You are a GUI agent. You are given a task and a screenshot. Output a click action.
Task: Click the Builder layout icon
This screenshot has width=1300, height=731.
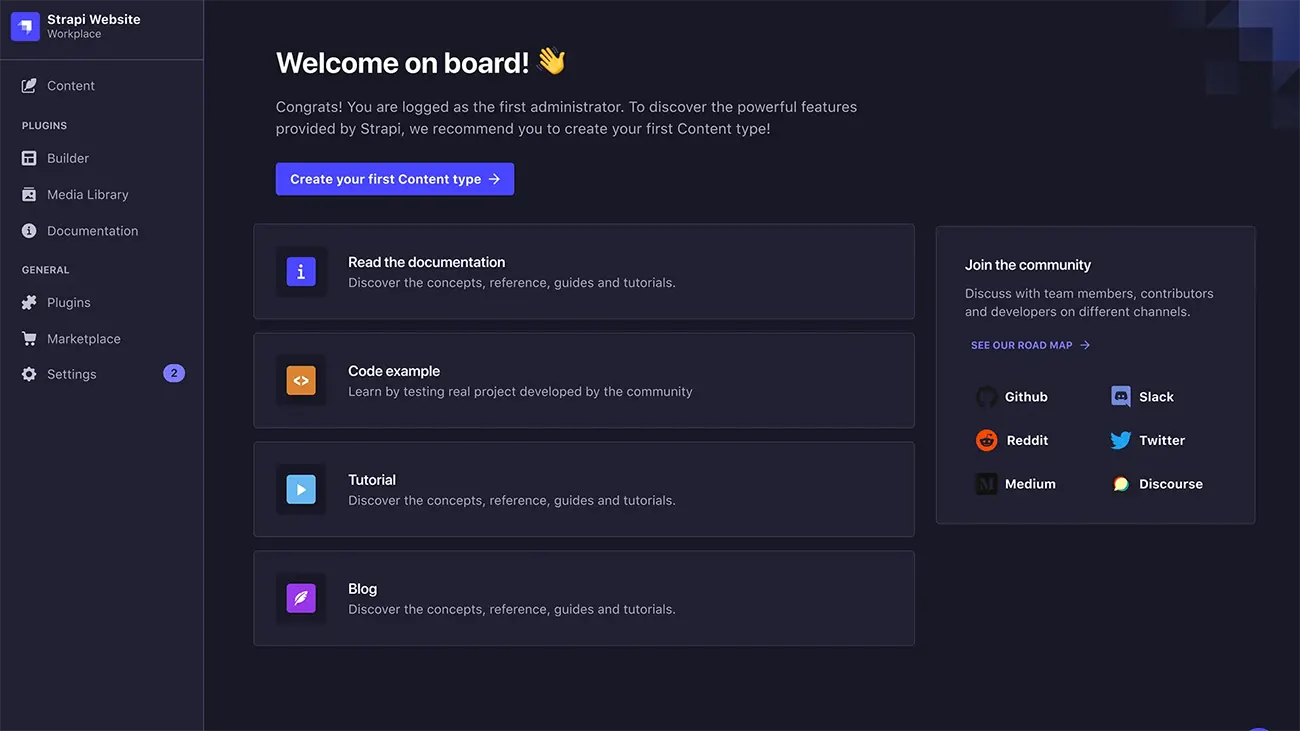point(29,158)
